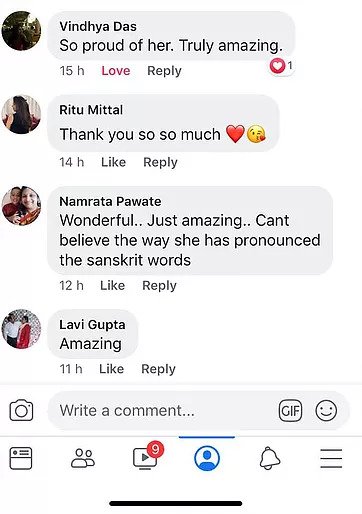Reply to Namrata Pawate's comment

tap(159, 286)
